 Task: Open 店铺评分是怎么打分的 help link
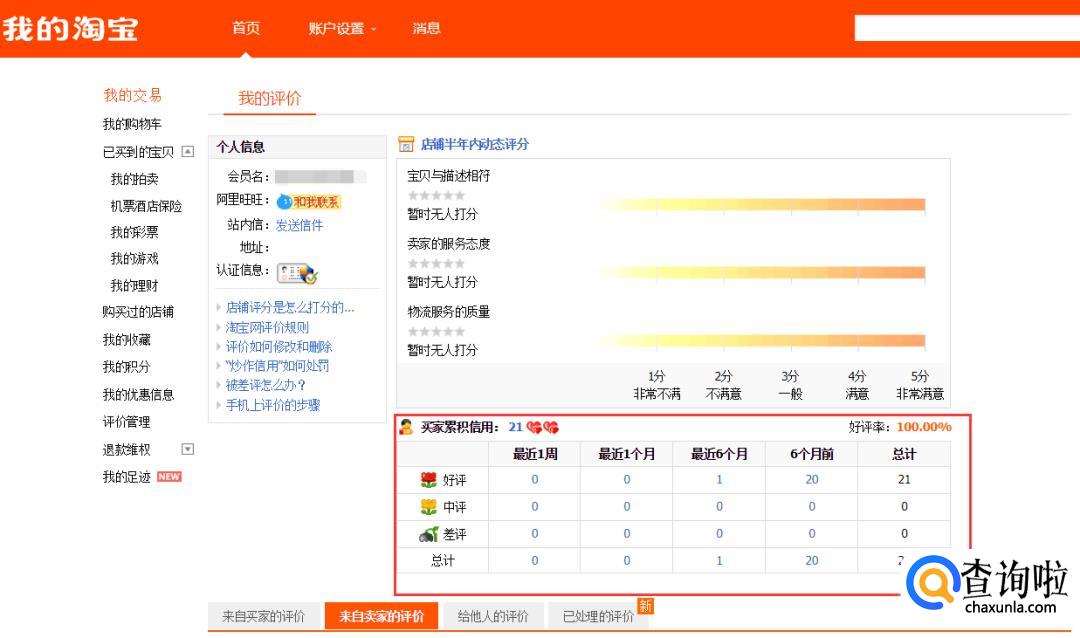click(289, 307)
